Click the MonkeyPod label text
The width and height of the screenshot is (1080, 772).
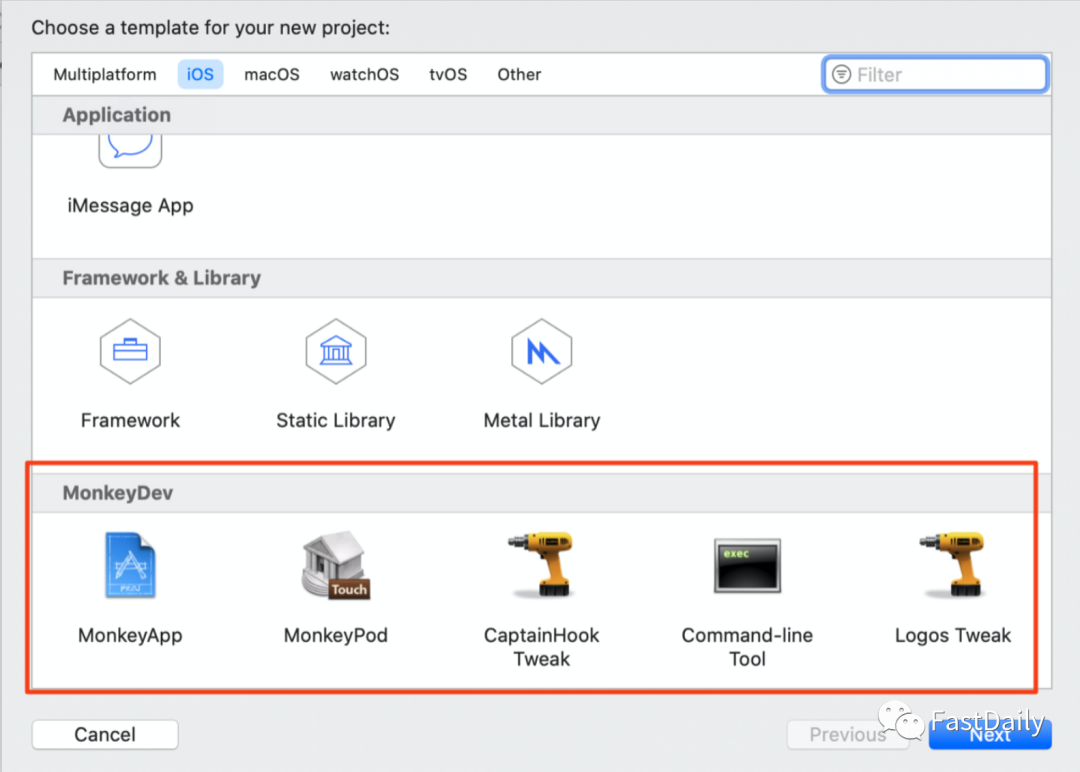click(336, 635)
